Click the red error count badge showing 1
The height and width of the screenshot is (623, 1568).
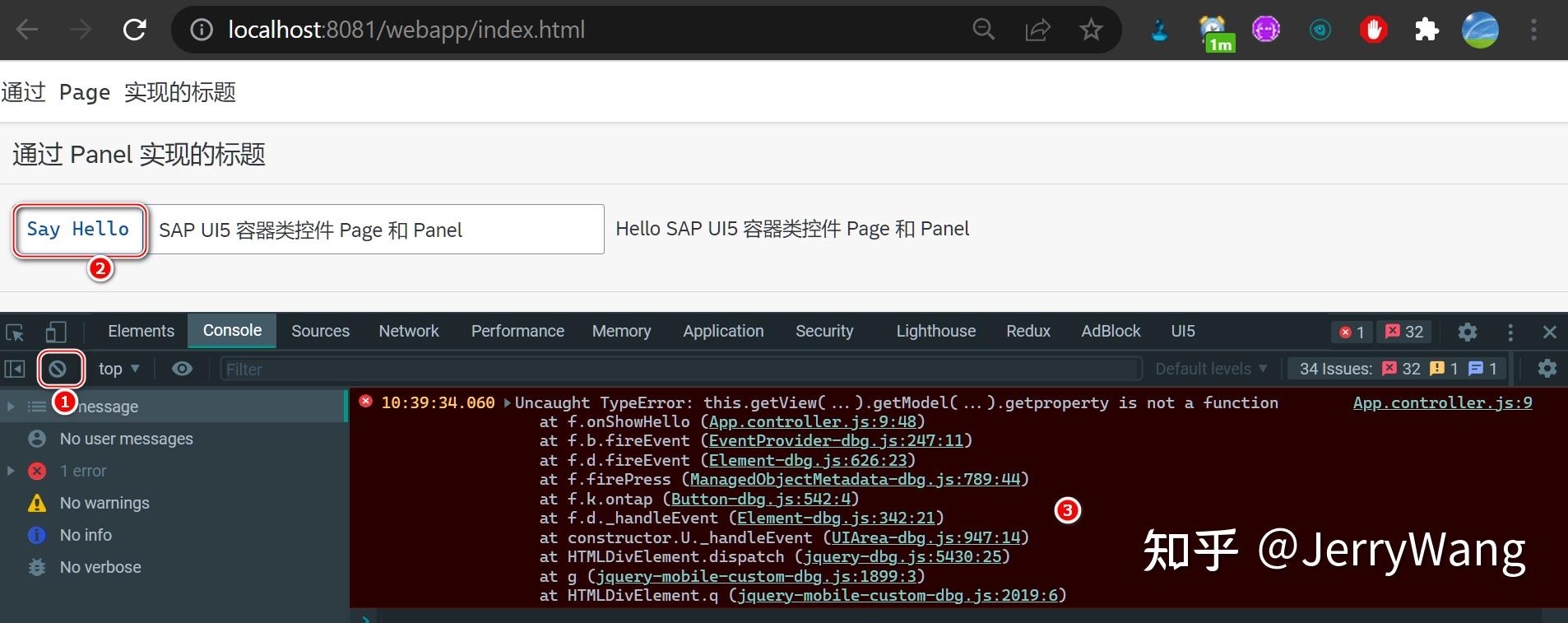click(x=1352, y=332)
